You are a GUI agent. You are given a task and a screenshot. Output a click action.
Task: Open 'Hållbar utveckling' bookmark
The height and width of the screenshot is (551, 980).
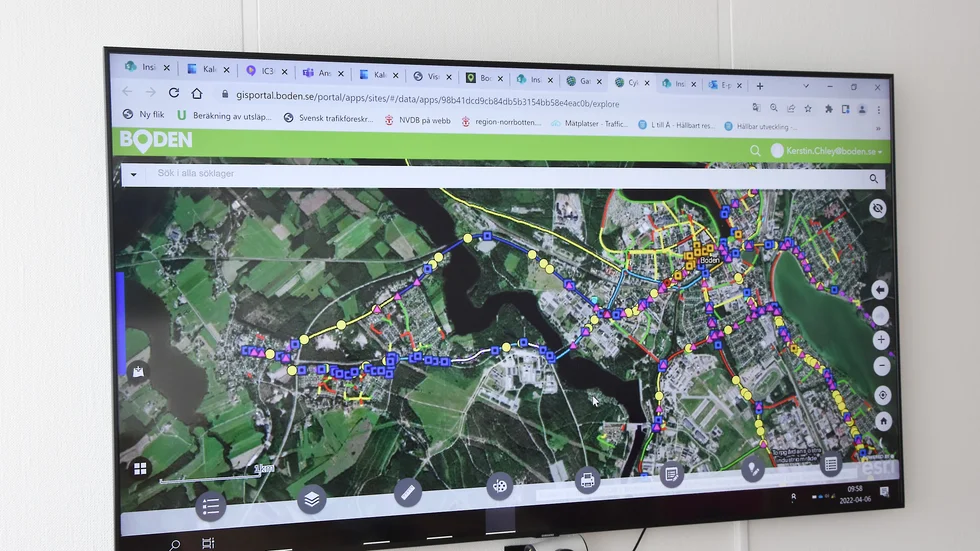[761, 126]
